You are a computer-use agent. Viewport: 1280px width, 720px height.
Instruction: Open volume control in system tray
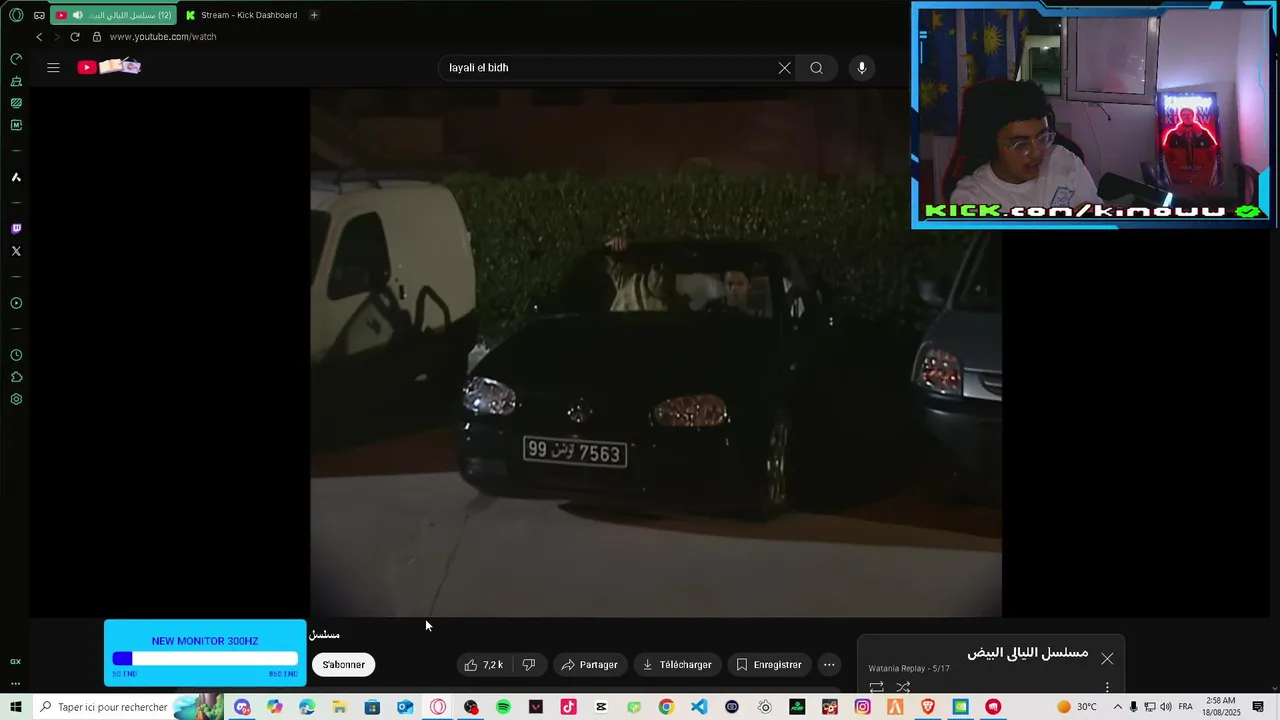[1165, 707]
